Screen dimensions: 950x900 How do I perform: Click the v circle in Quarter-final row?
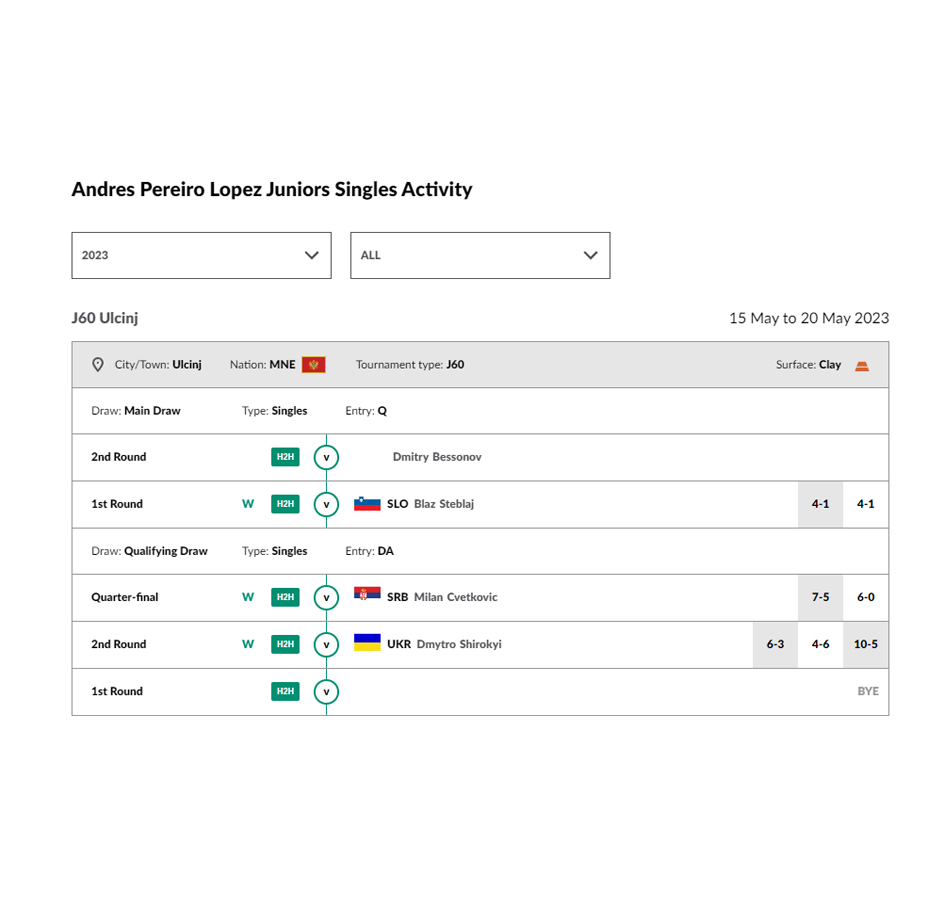pyautogui.click(x=326, y=597)
